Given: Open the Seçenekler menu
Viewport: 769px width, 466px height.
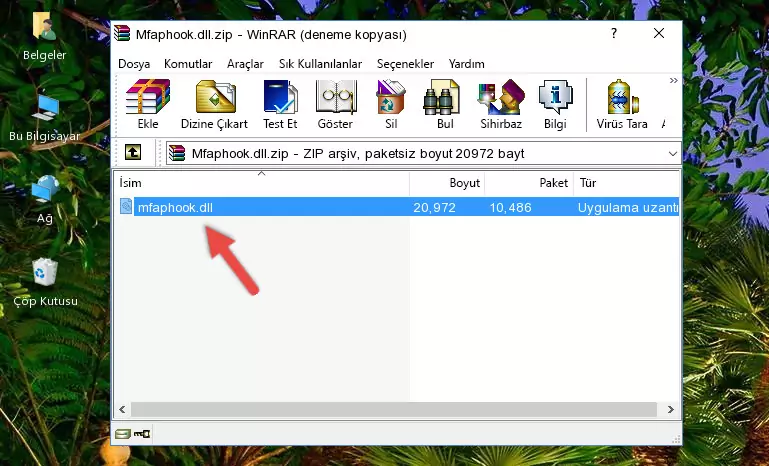Looking at the screenshot, I should click(x=405, y=64).
